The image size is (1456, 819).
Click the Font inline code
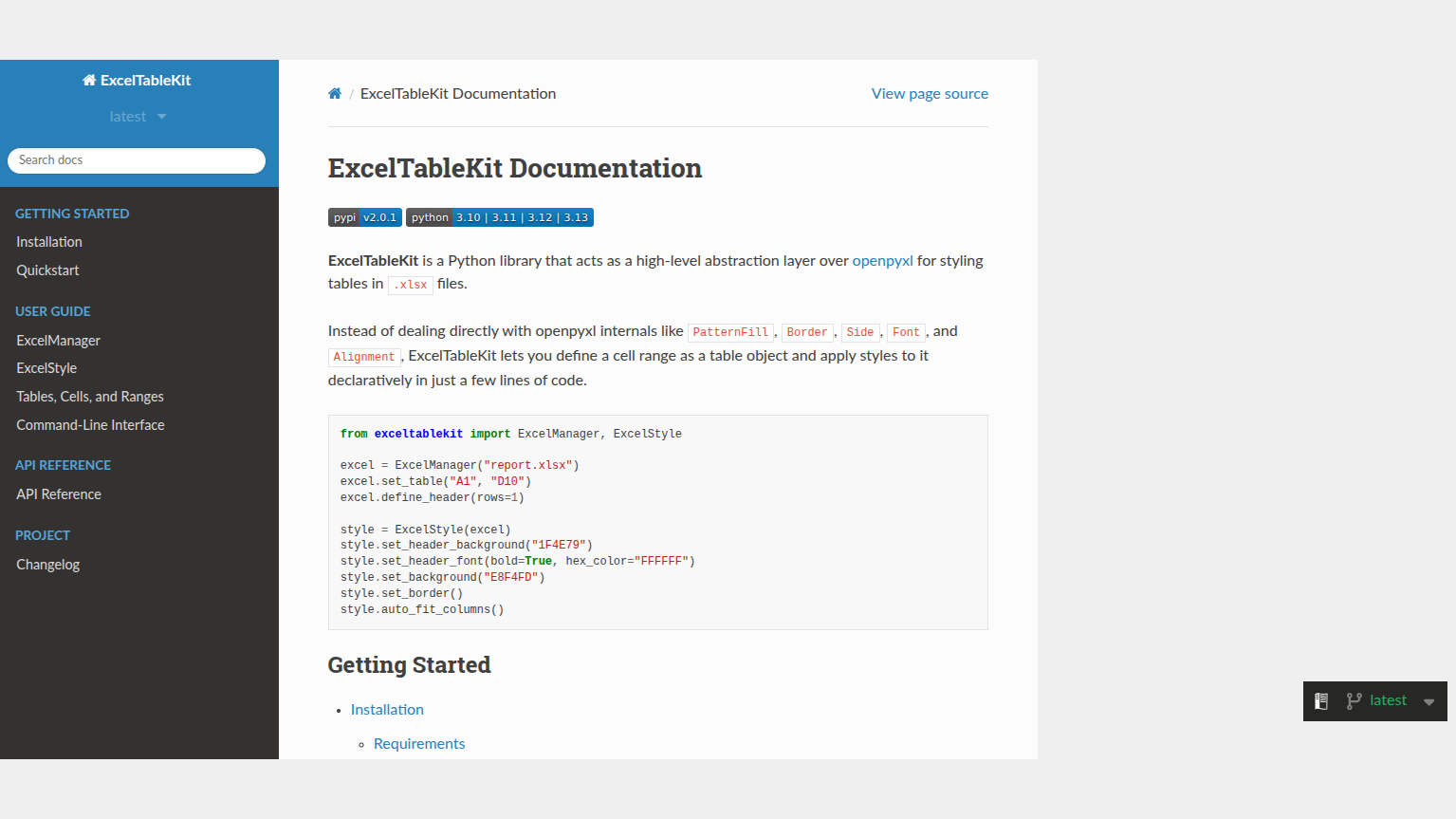906,332
